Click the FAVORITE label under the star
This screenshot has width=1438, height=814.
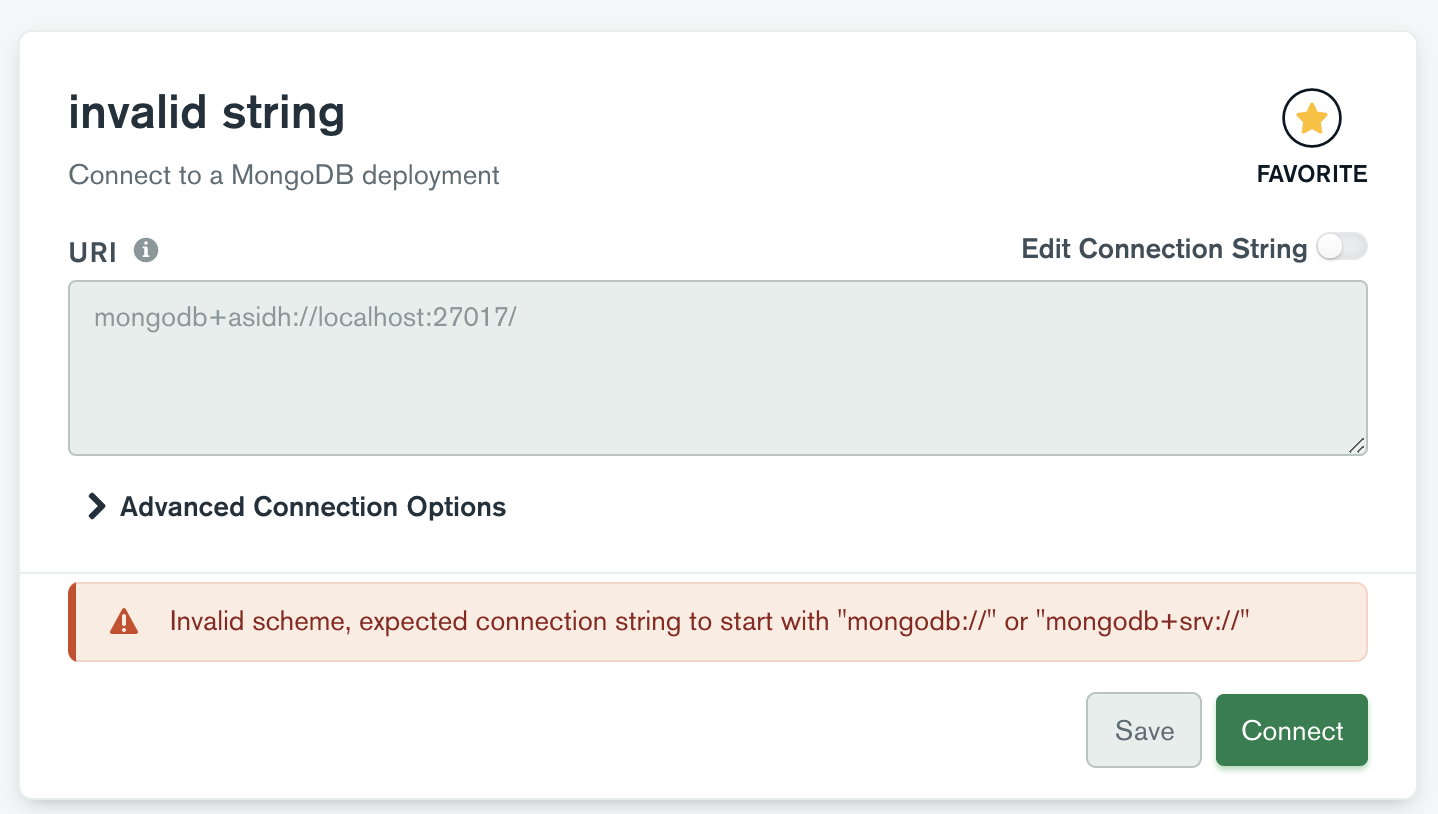(x=1311, y=174)
